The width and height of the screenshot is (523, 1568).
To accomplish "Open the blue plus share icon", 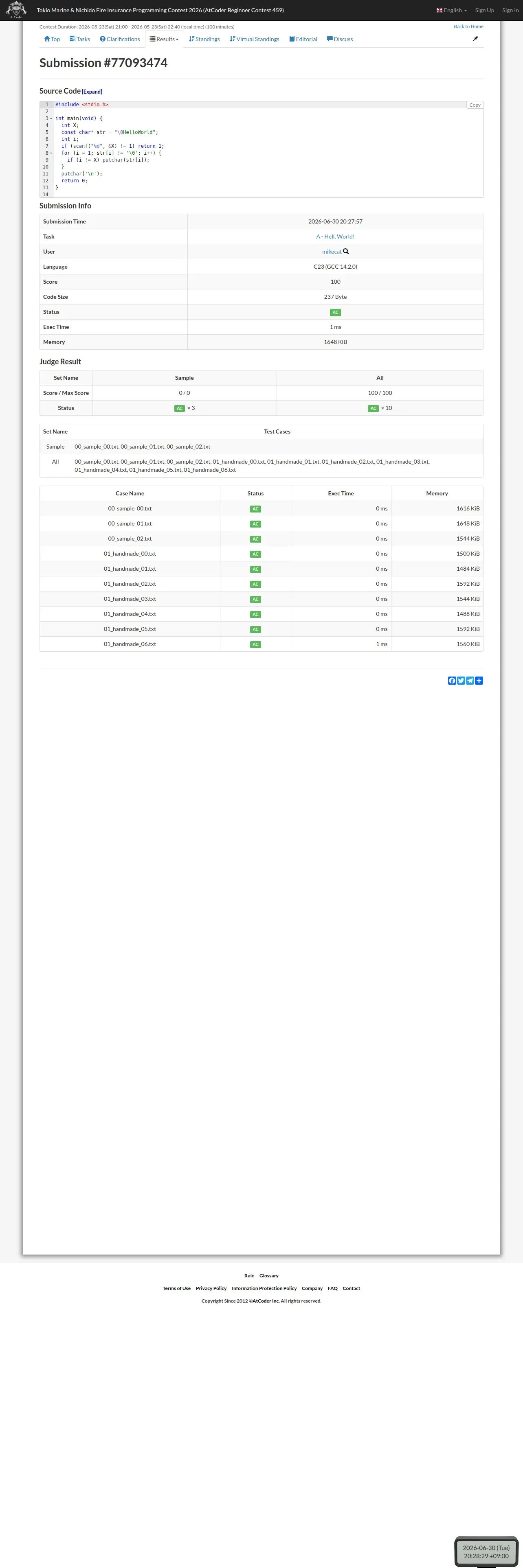I will (479, 681).
